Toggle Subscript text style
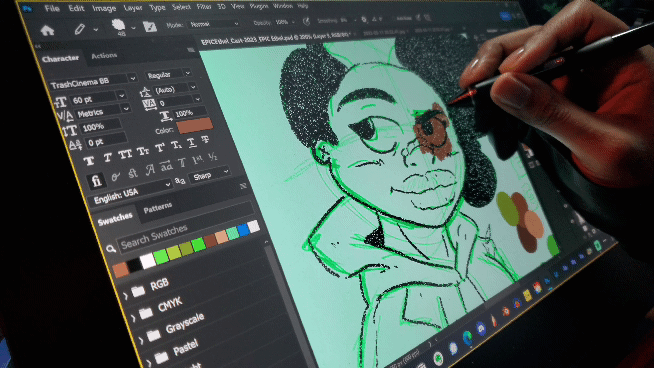Viewport: 654px width, 368px height. 176,145
